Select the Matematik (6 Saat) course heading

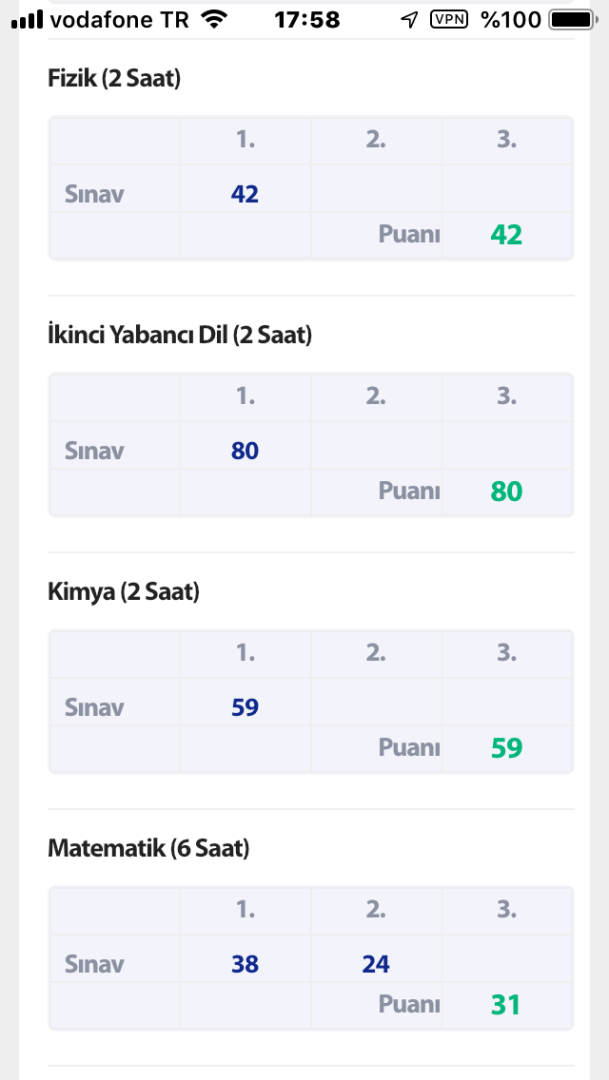[x=148, y=849]
